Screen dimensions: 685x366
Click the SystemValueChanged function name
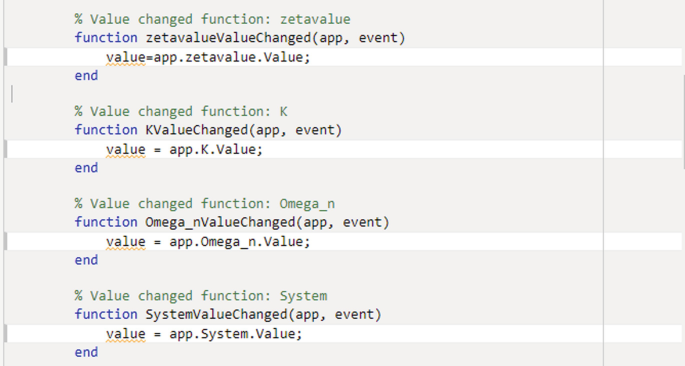(216, 314)
